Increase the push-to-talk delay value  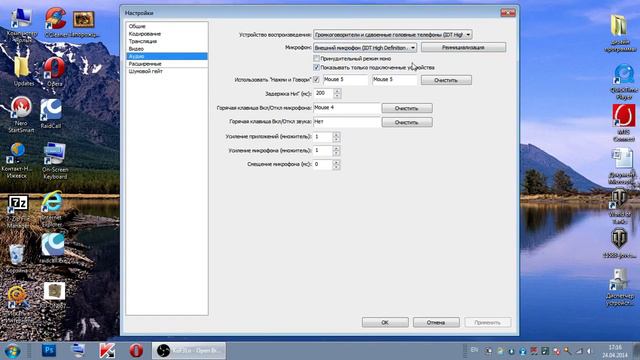(x=337, y=91)
